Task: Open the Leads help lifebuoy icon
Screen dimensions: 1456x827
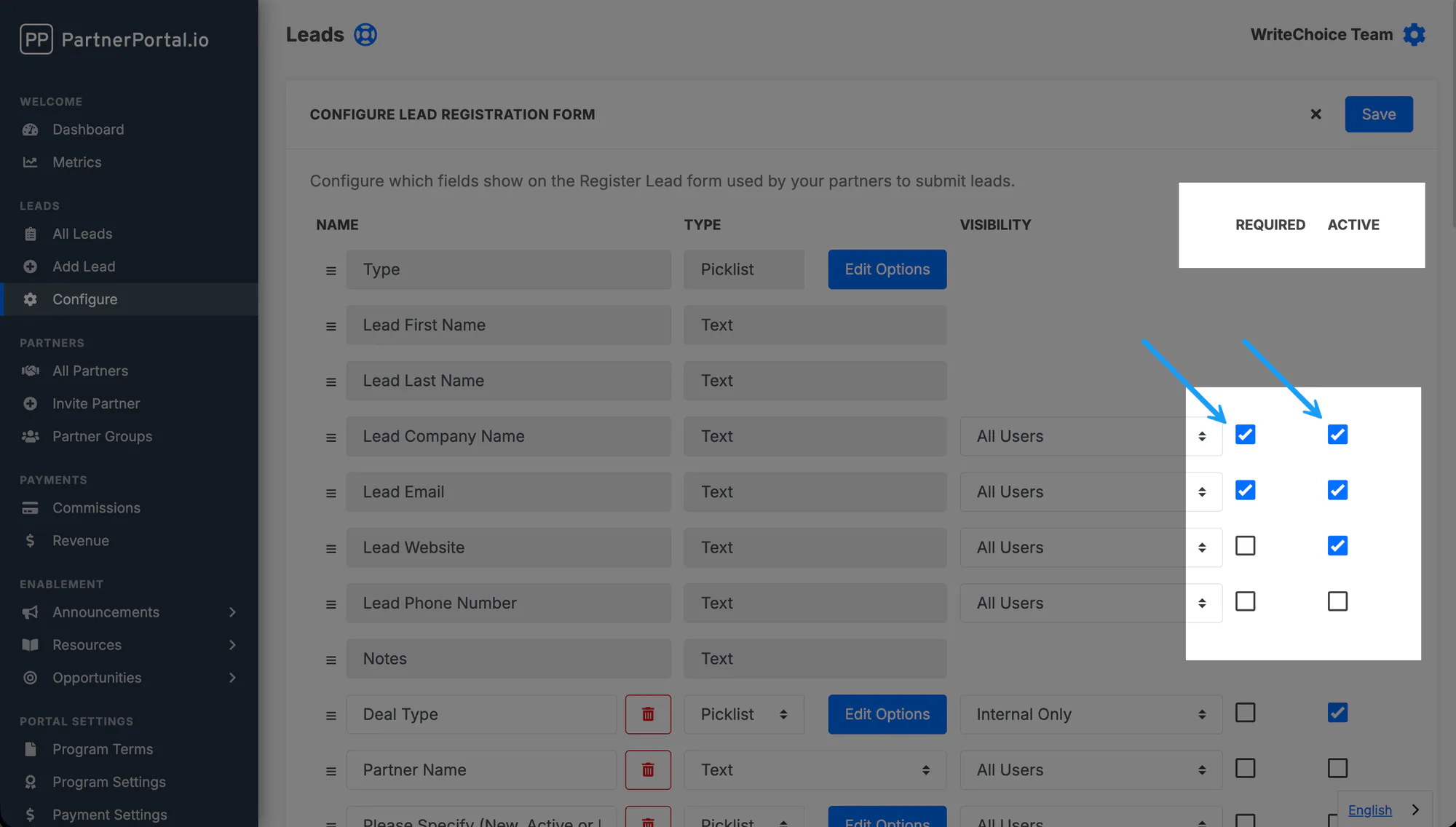Action: click(x=365, y=34)
